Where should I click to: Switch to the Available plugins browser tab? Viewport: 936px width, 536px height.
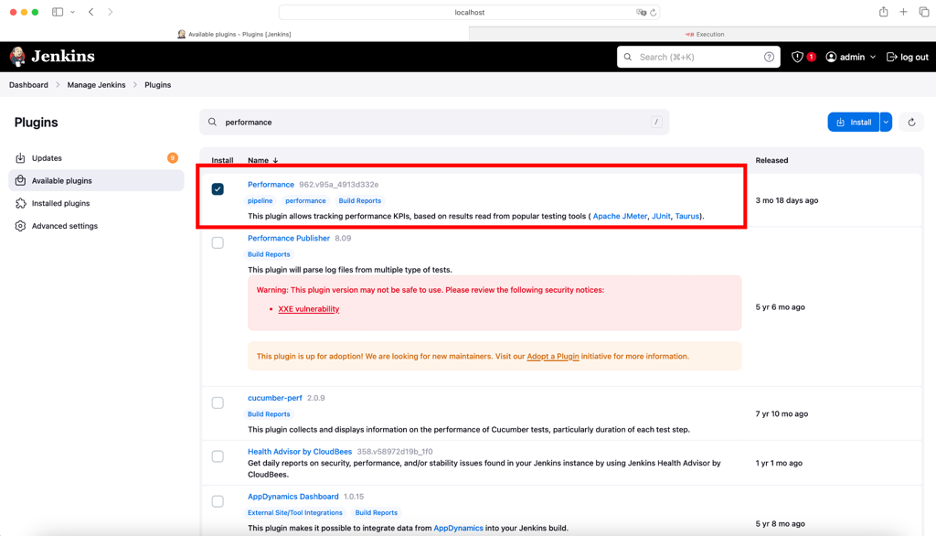235,34
